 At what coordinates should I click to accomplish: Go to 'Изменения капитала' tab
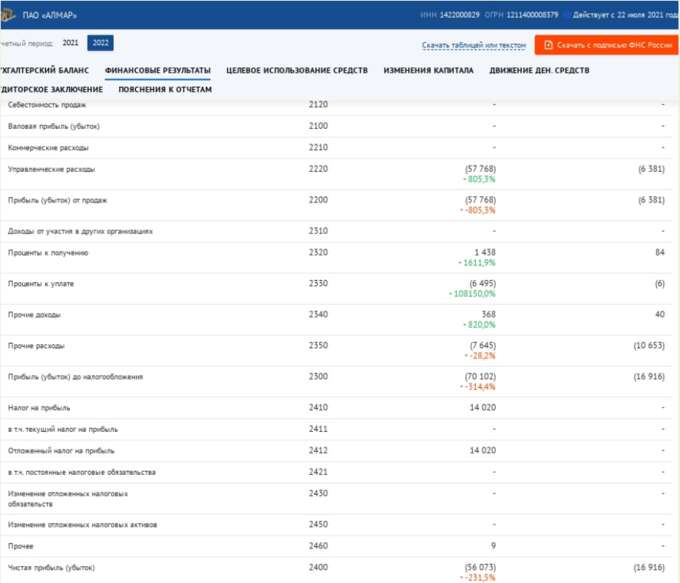coord(428,71)
